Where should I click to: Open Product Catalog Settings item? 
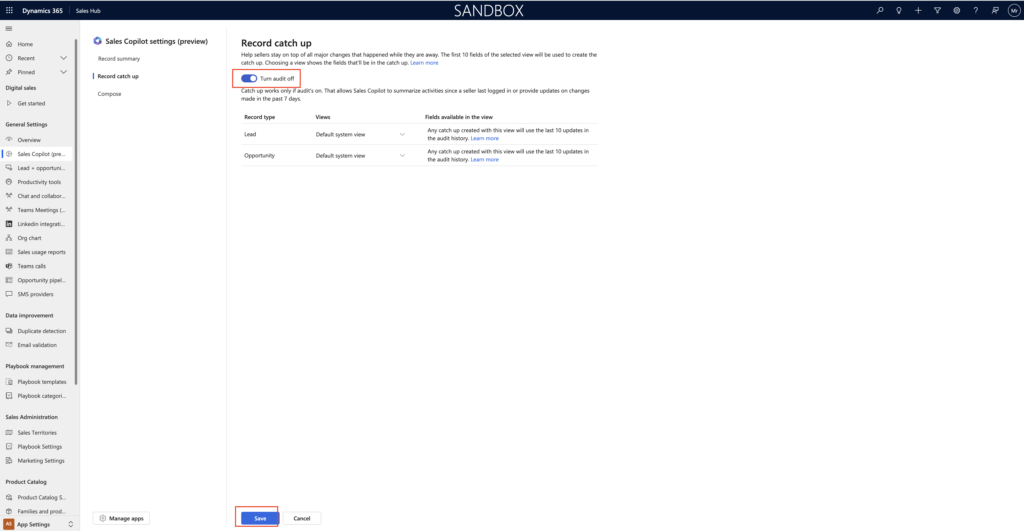38,498
